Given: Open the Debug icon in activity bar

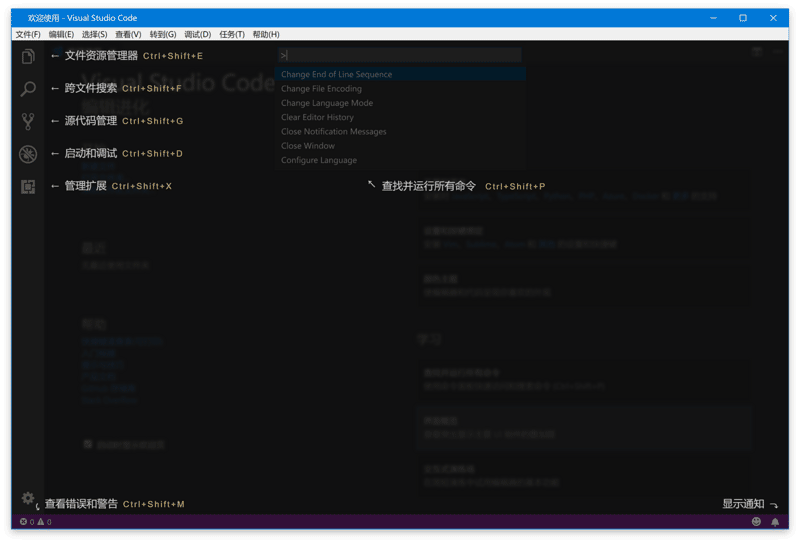Looking at the screenshot, I should click(x=28, y=154).
